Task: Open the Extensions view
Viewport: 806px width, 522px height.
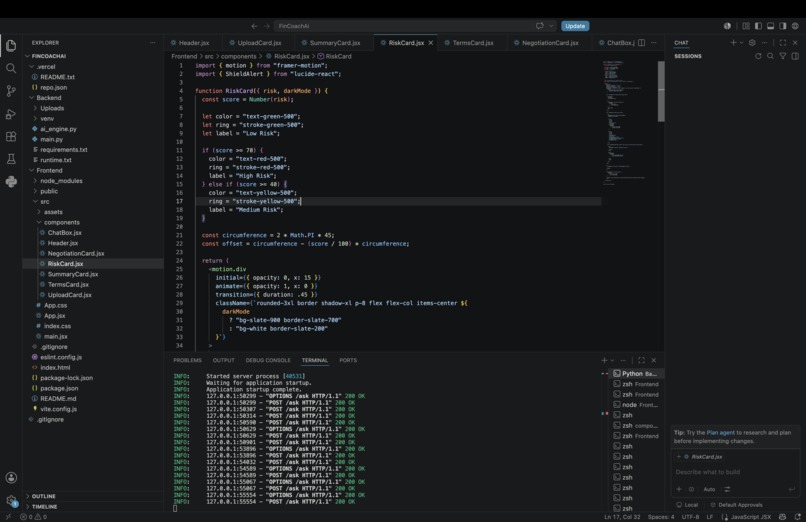Action: coord(11,136)
